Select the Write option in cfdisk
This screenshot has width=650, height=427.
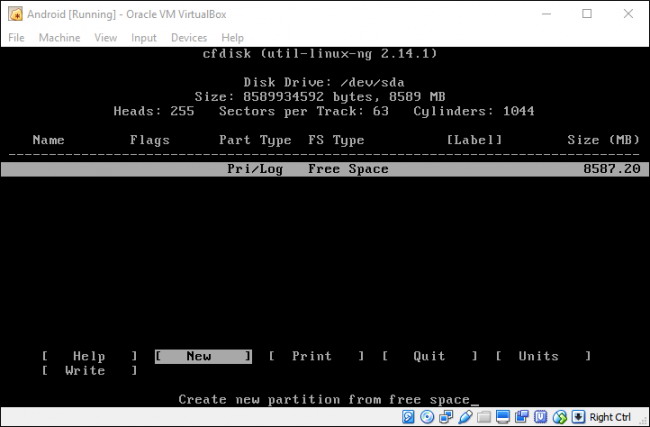pos(85,370)
